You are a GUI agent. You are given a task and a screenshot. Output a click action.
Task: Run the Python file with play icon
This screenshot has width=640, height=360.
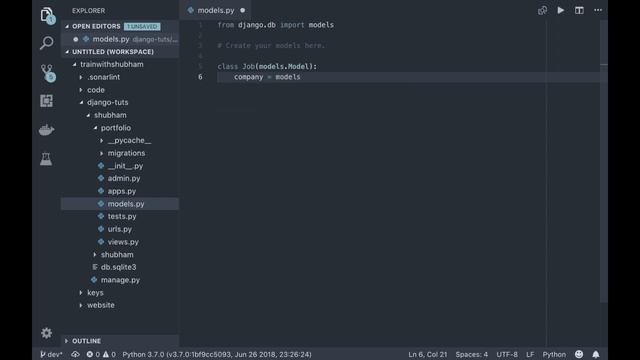pyautogui.click(x=561, y=10)
